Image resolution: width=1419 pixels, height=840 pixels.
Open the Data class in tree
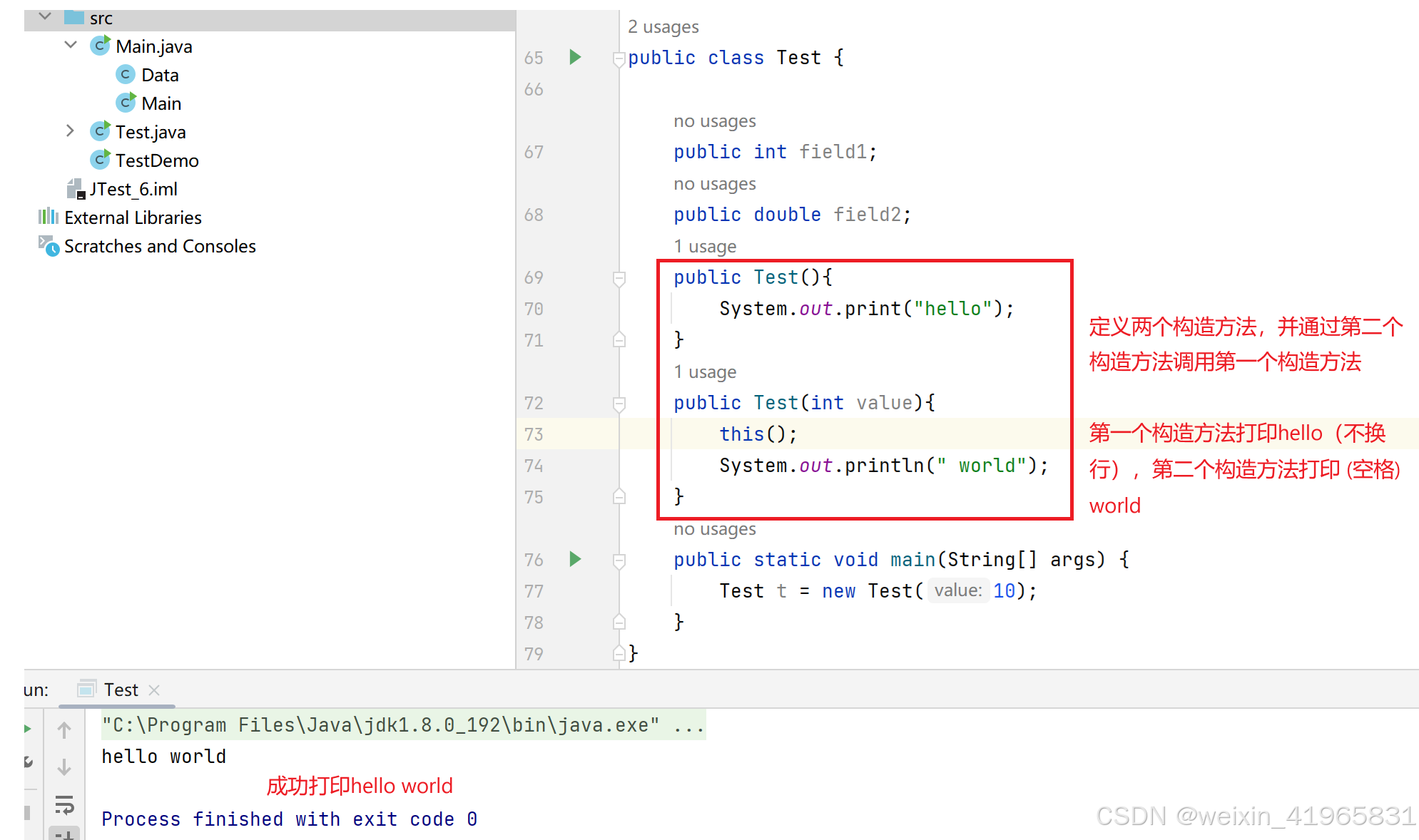tap(160, 75)
